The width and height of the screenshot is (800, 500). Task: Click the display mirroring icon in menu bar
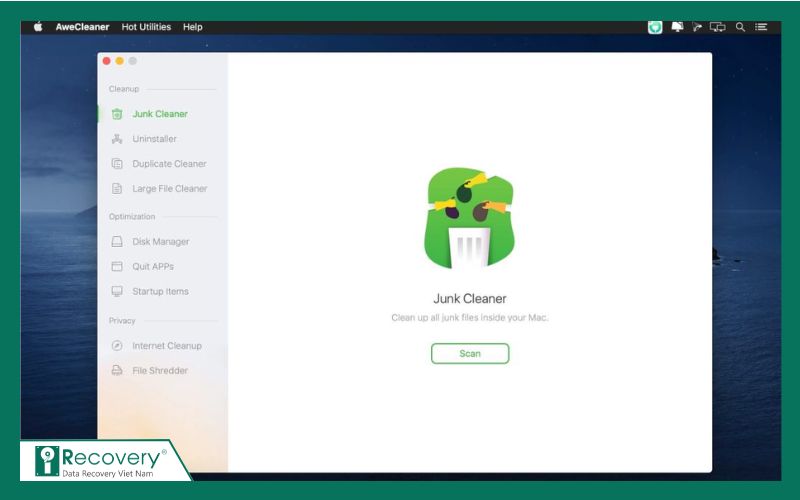(717, 27)
